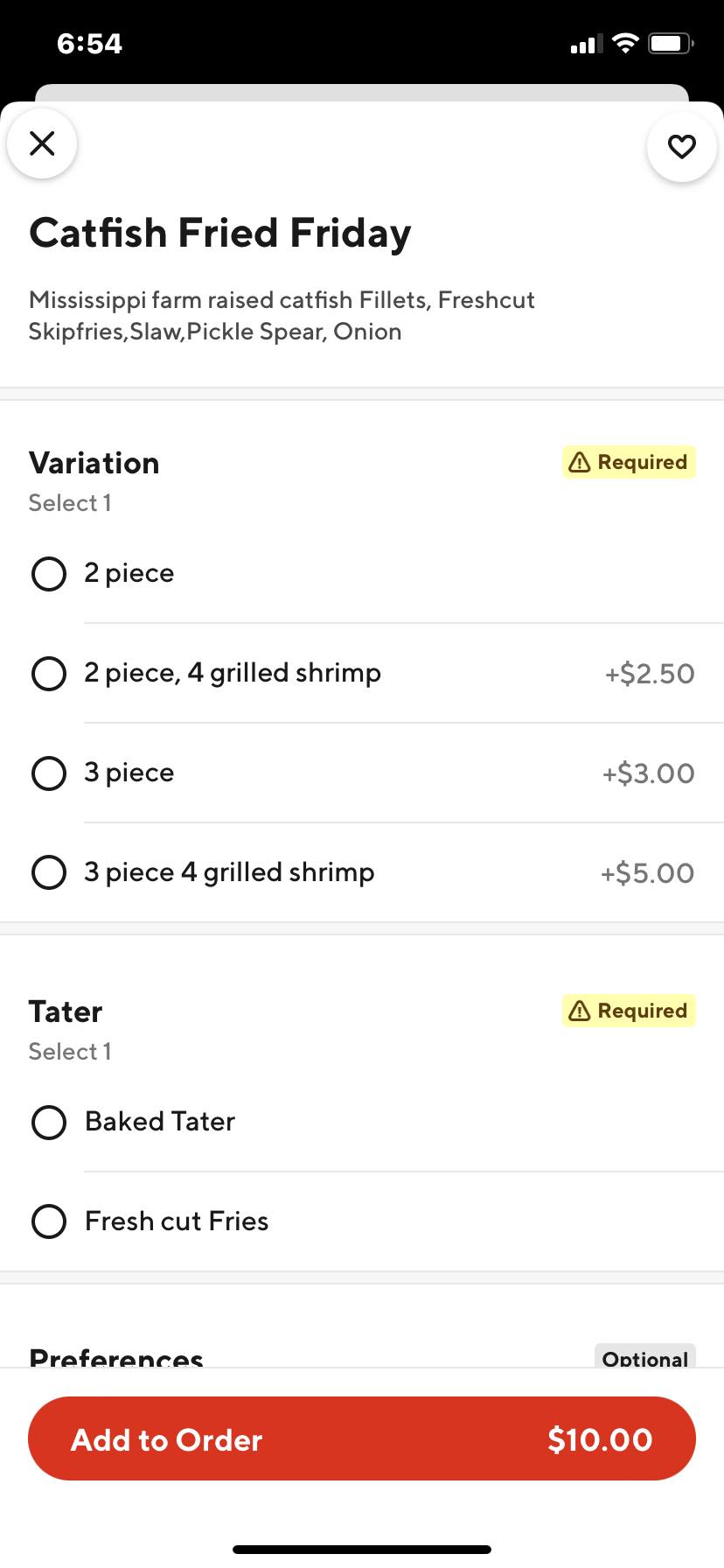Choose Fresh cut Fries option

tap(49, 1221)
